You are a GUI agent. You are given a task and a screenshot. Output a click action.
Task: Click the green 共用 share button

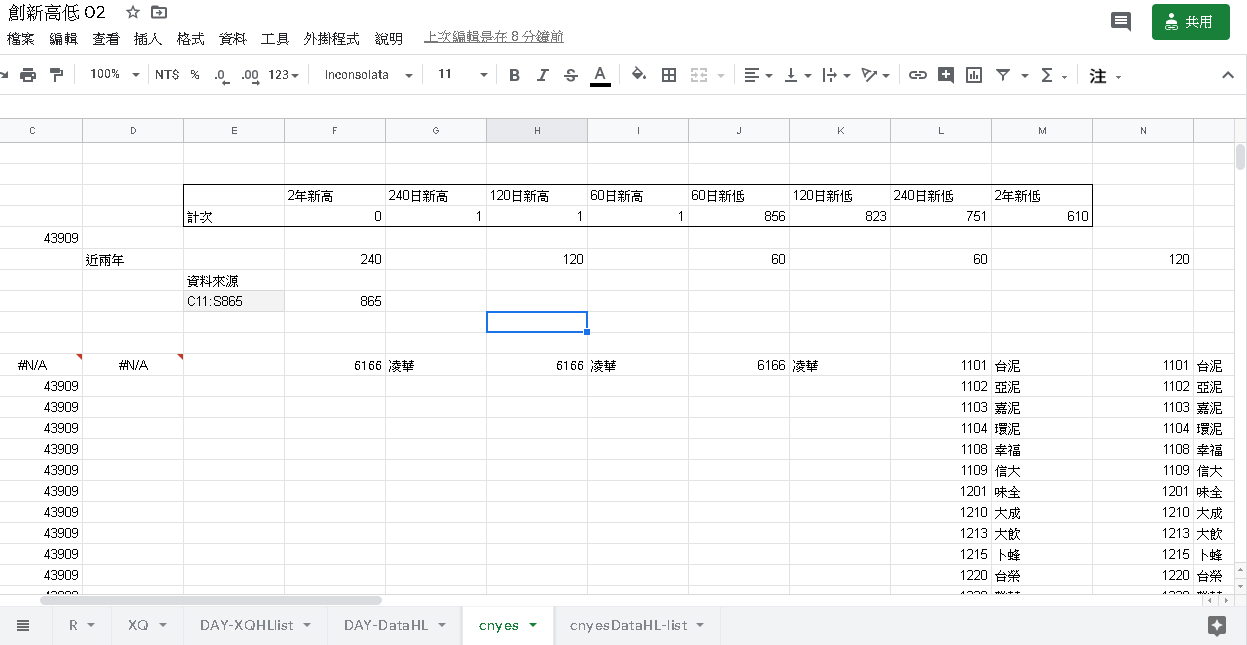point(1190,22)
